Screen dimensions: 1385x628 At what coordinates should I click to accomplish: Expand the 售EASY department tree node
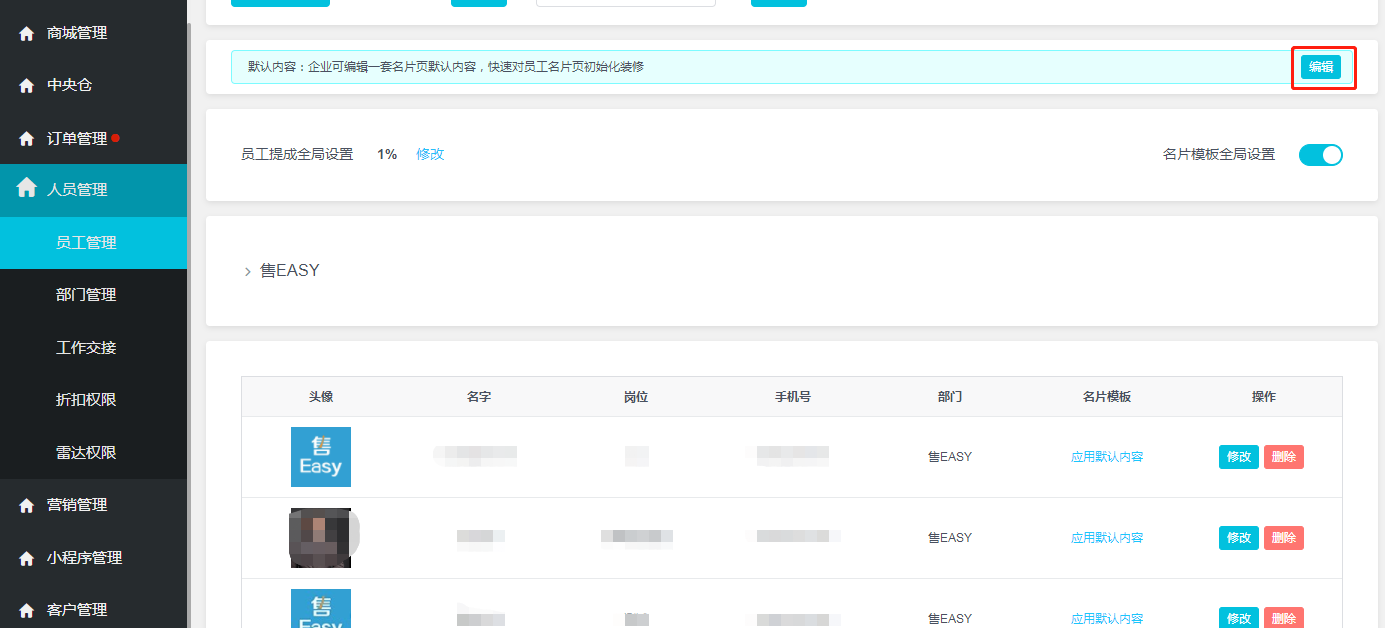coord(248,271)
